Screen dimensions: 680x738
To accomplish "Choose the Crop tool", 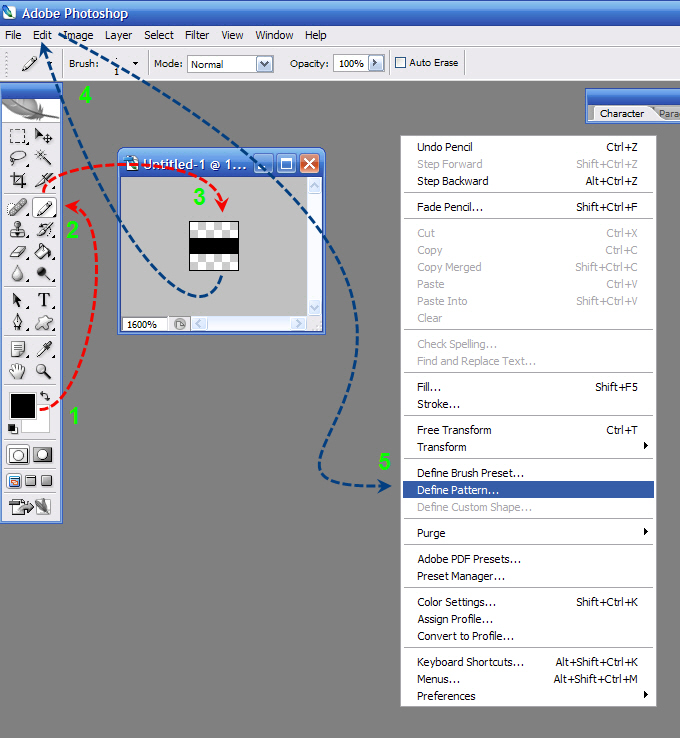I will coord(18,181).
